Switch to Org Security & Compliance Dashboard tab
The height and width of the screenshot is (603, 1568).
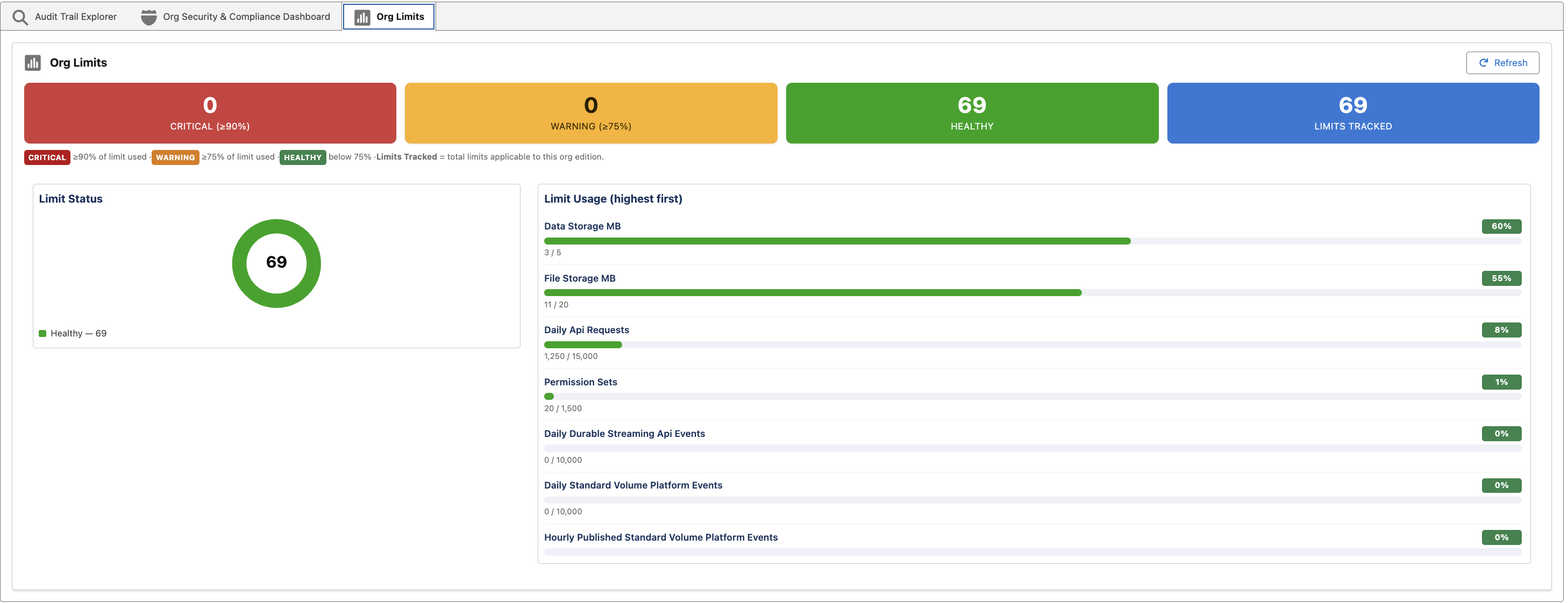(236, 17)
